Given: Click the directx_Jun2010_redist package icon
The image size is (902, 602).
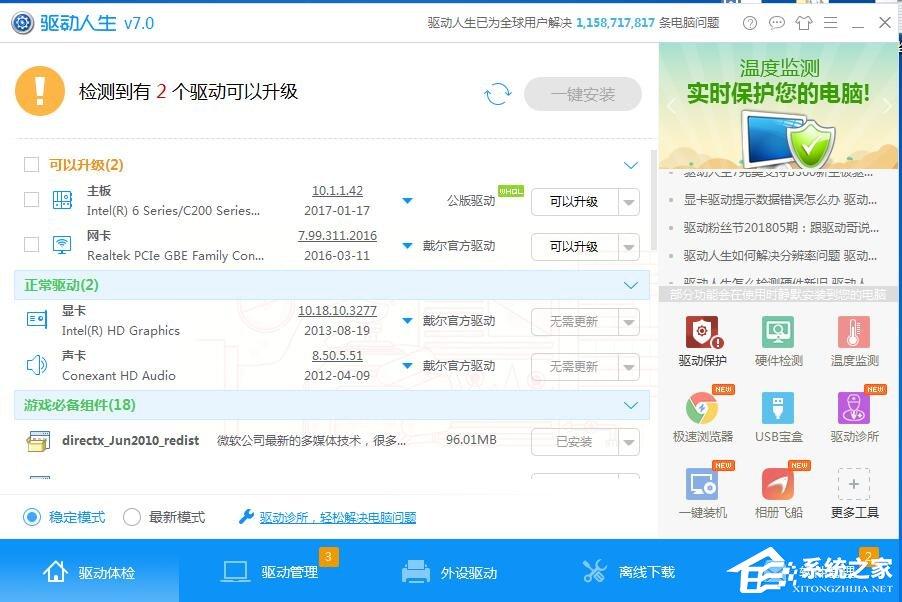Looking at the screenshot, I should (38, 441).
